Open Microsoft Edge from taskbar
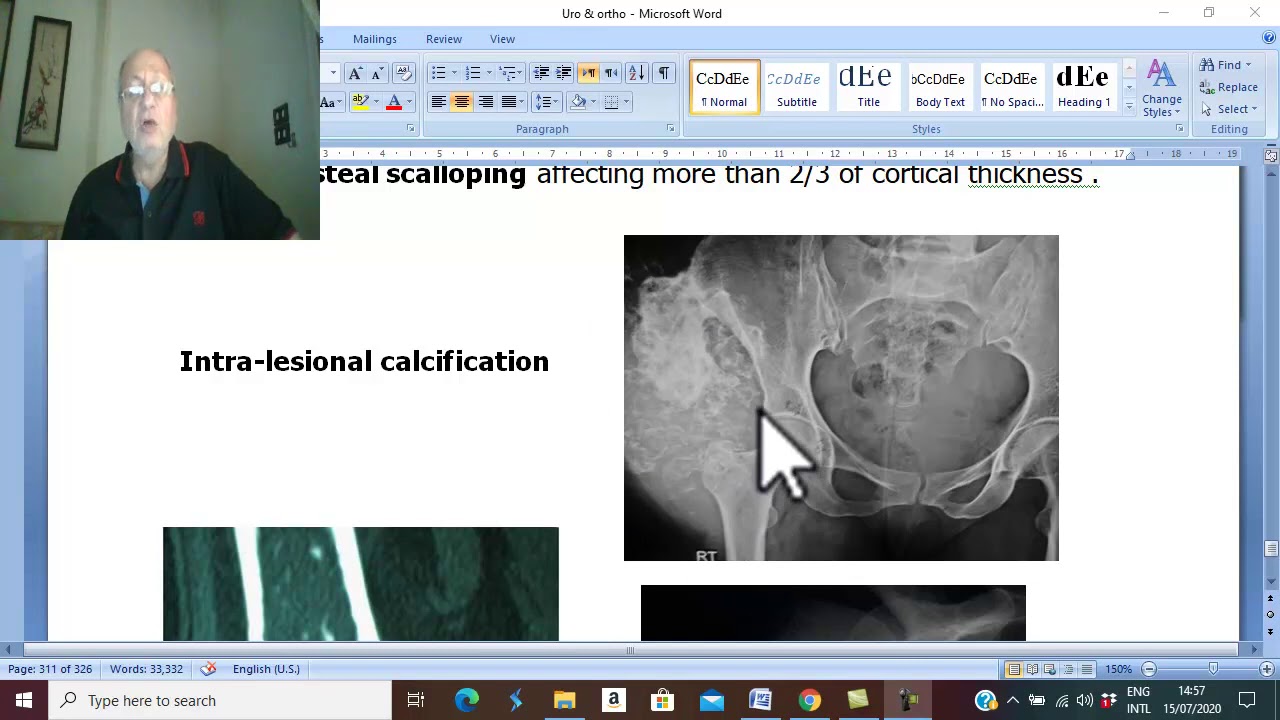1280x720 pixels. (467, 700)
